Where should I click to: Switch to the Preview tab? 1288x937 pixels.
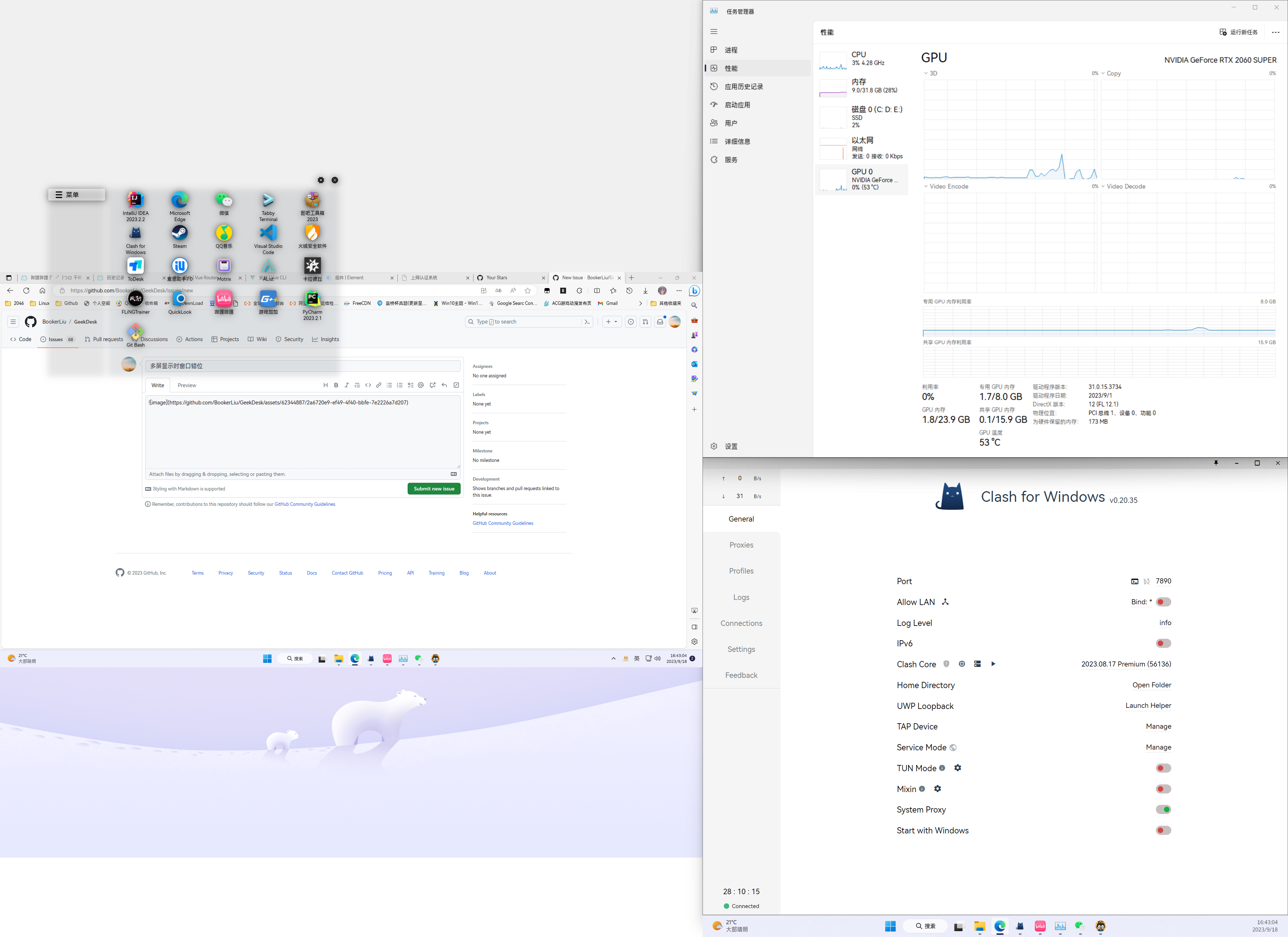coord(187,385)
